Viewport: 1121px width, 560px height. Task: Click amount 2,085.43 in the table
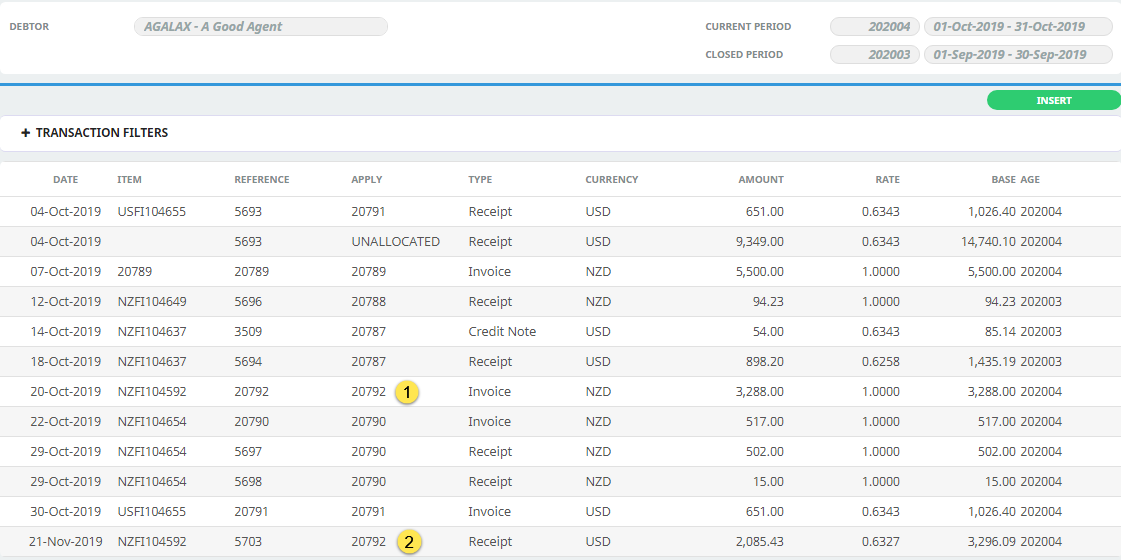[761, 542]
